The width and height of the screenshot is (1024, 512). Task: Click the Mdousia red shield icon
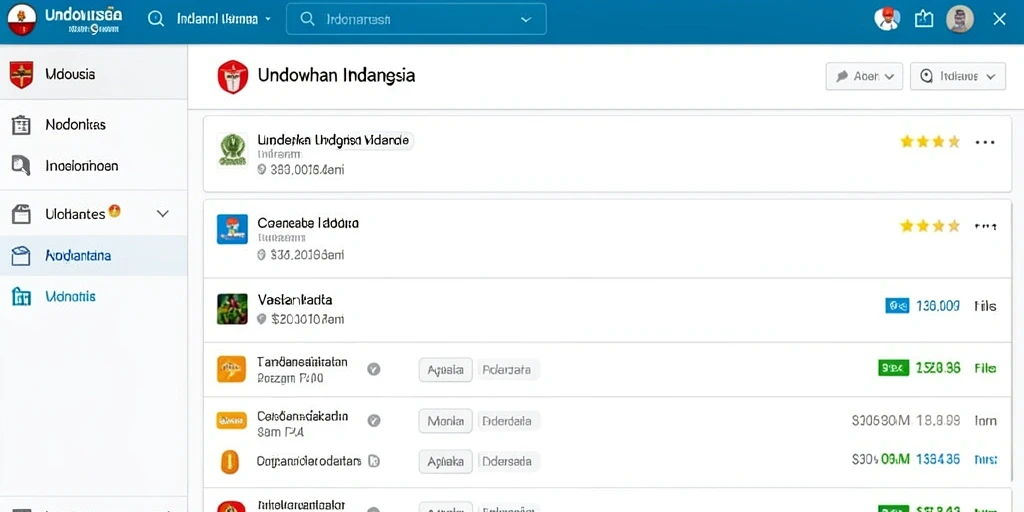[x=21, y=74]
